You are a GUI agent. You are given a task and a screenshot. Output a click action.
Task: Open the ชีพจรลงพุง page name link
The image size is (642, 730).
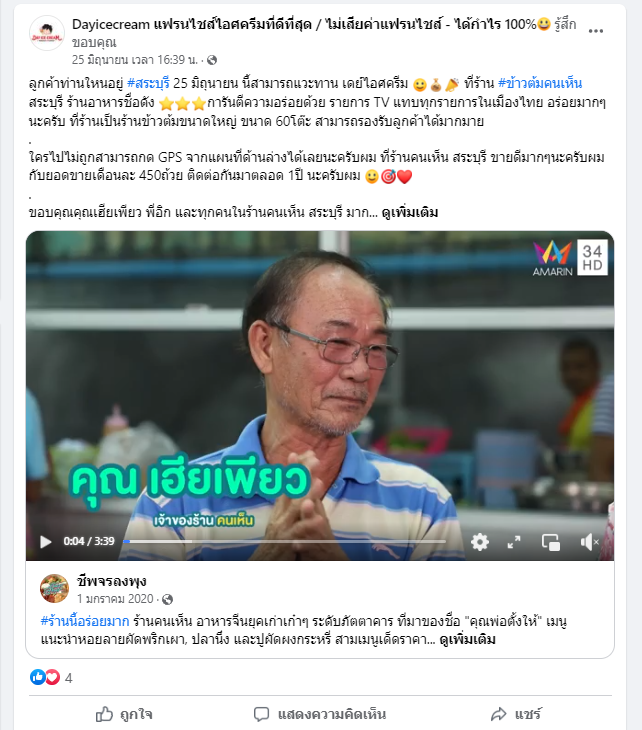(x=112, y=581)
